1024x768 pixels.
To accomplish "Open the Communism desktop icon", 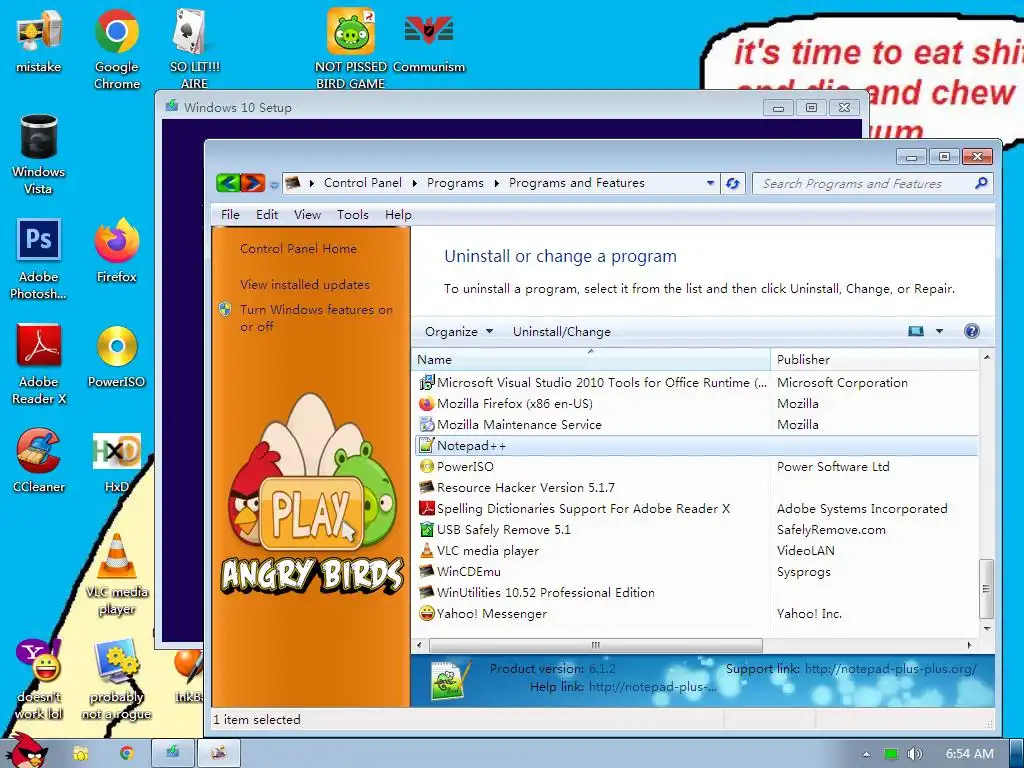I will pos(429,42).
